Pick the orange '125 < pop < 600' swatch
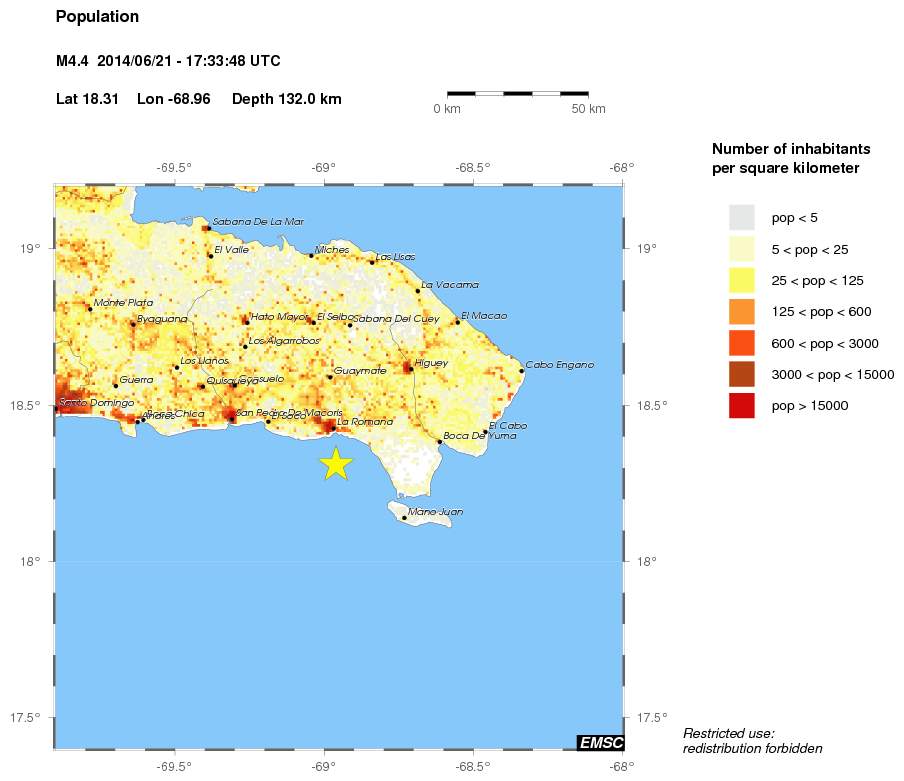 pyautogui.click(x=741, y=312)
